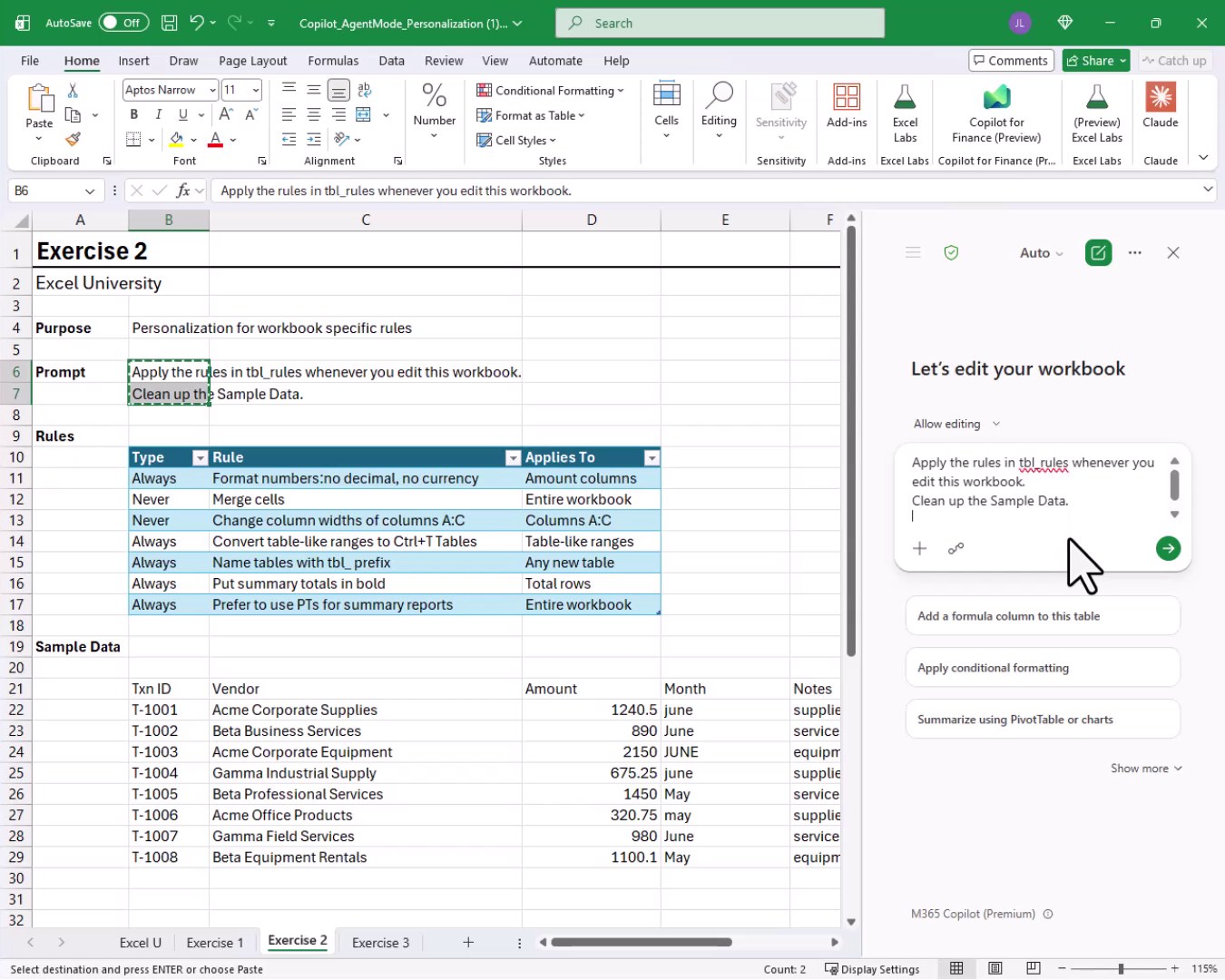
Task: Toggle Top Align button
Action: click(x=289, y=90)
